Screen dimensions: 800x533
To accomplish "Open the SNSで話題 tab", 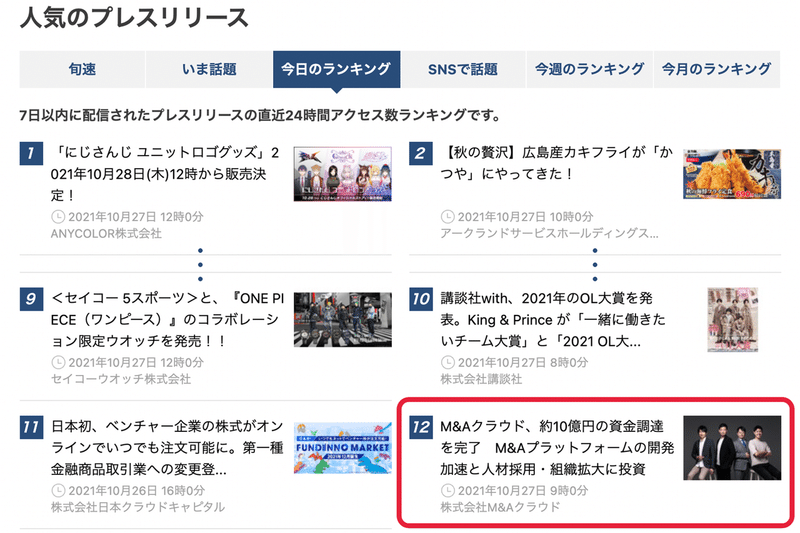I will point(463,69).
